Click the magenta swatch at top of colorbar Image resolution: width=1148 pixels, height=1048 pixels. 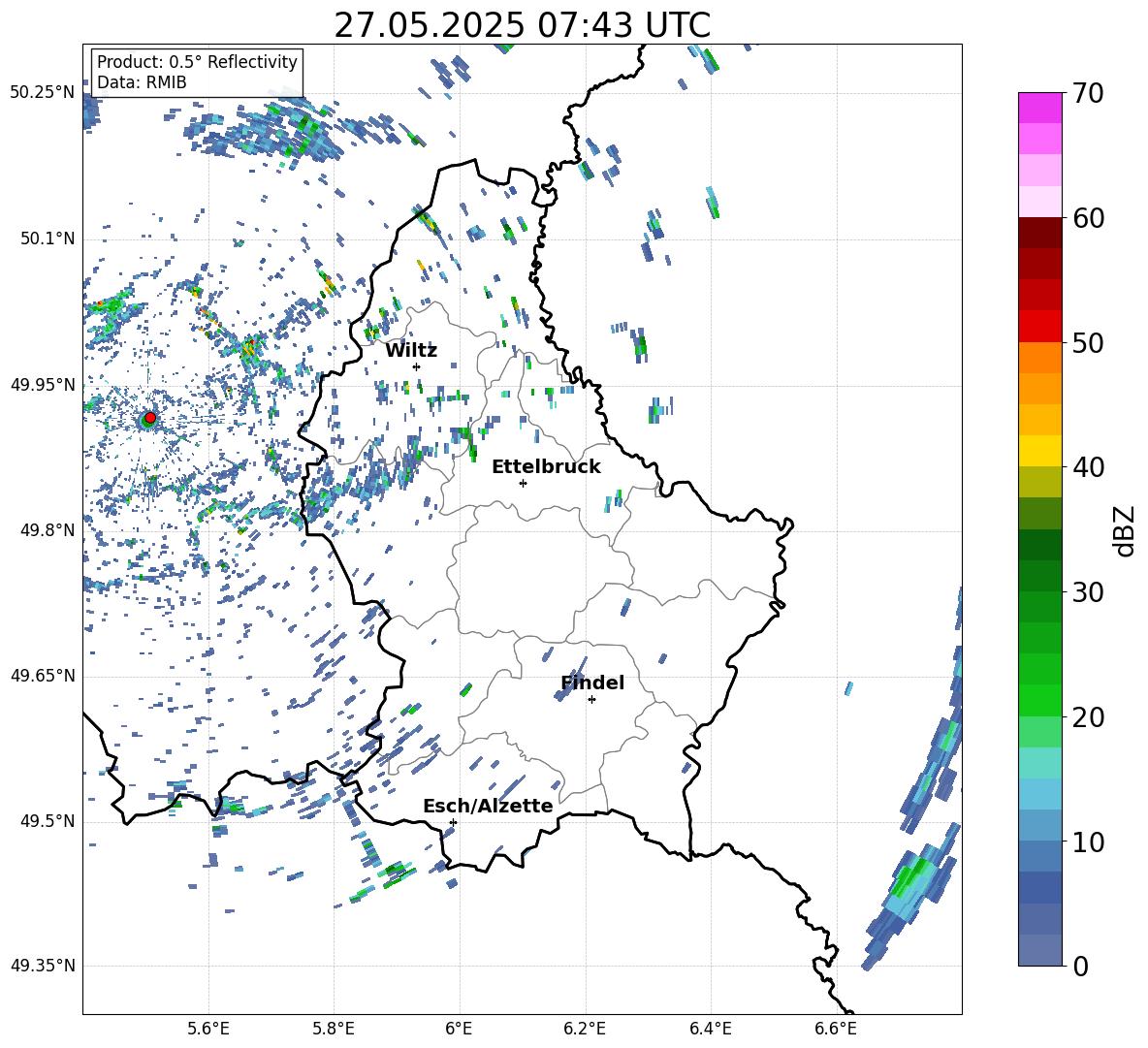click(1039, 108)
